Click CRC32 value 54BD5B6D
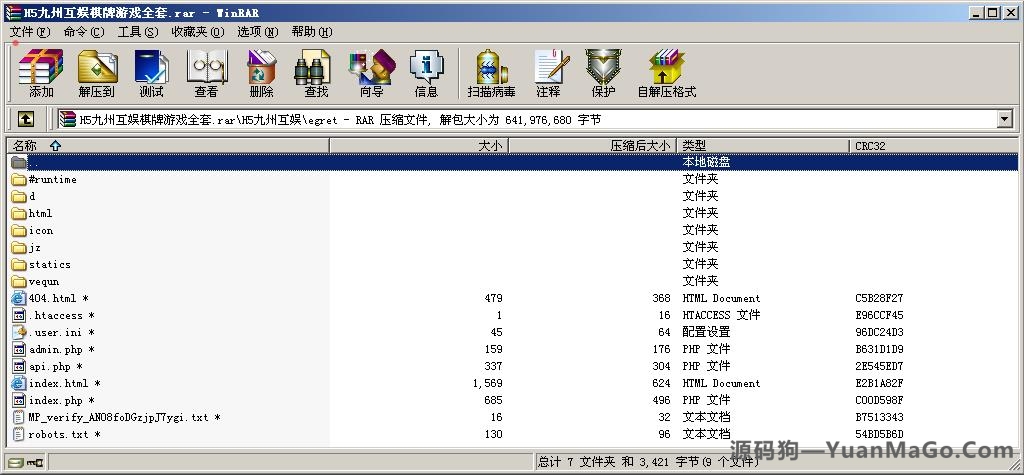1024x475 pixels. click(x=879, y=434)
